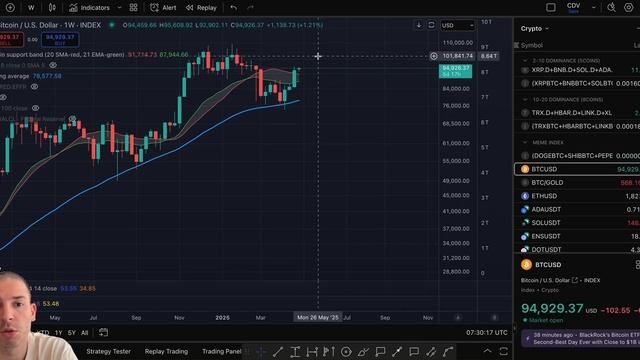Select XRP.D+BNB.D+SOL.D+ADA watchlist row
640x360 pixels.
click(x=577, y=70)
